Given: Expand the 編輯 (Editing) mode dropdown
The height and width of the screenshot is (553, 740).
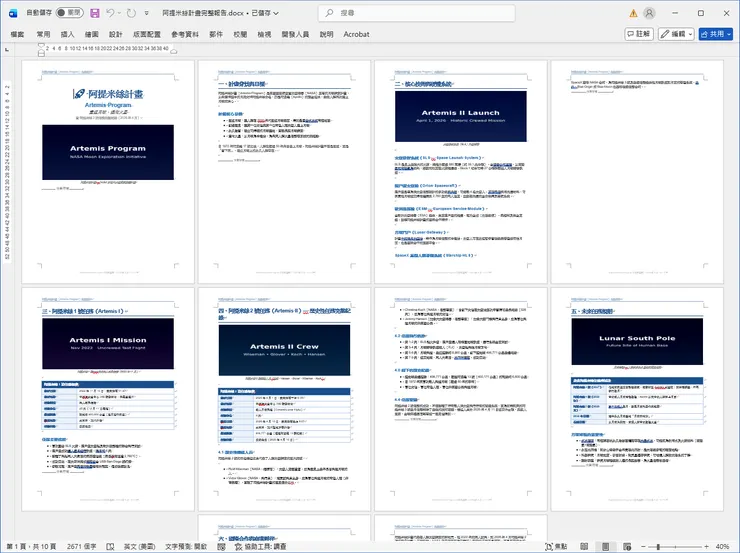Looking at the screenshot, I should point(677,34).
